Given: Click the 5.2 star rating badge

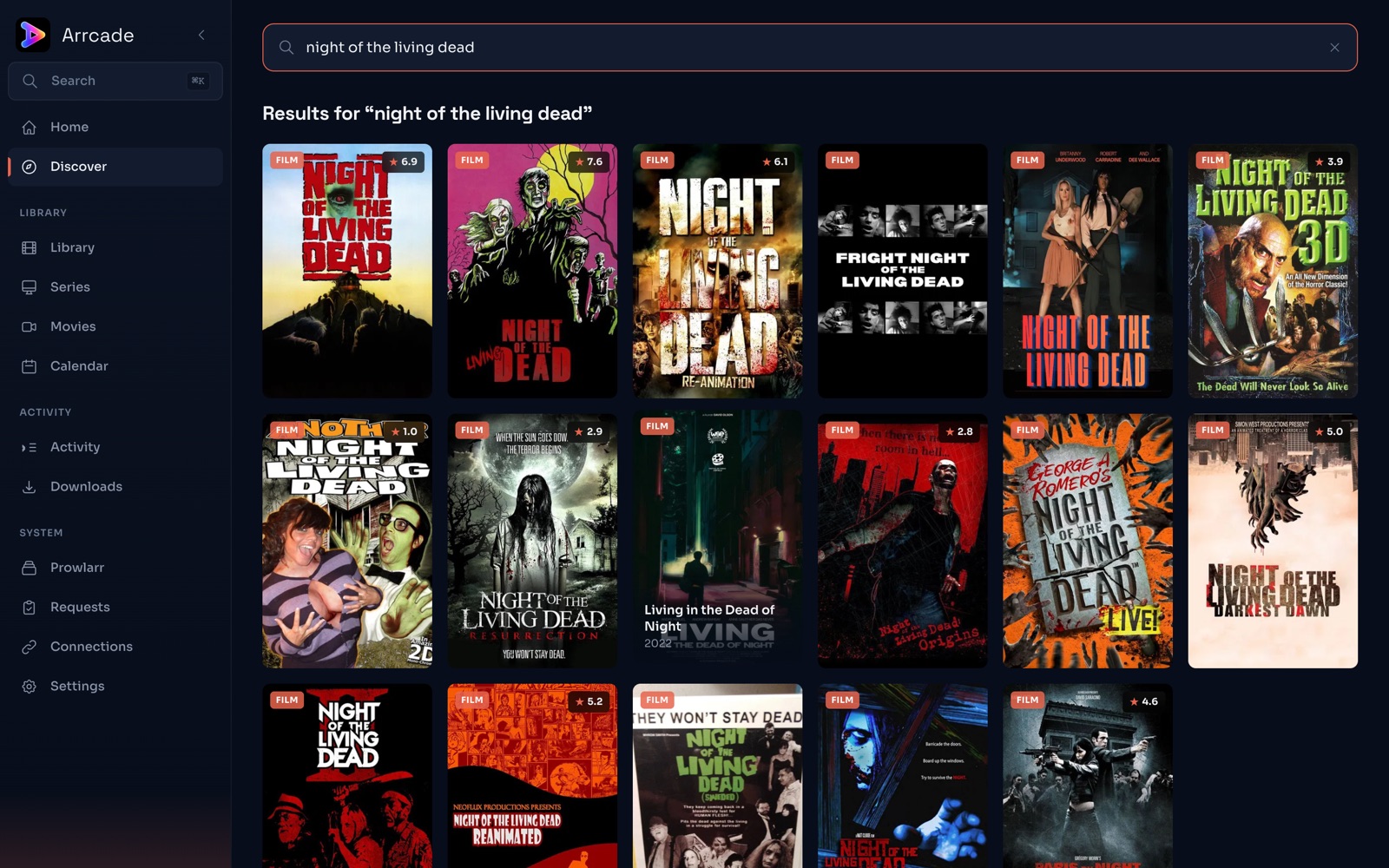Looking at the screenshot, I should click(x=589, y=701).
